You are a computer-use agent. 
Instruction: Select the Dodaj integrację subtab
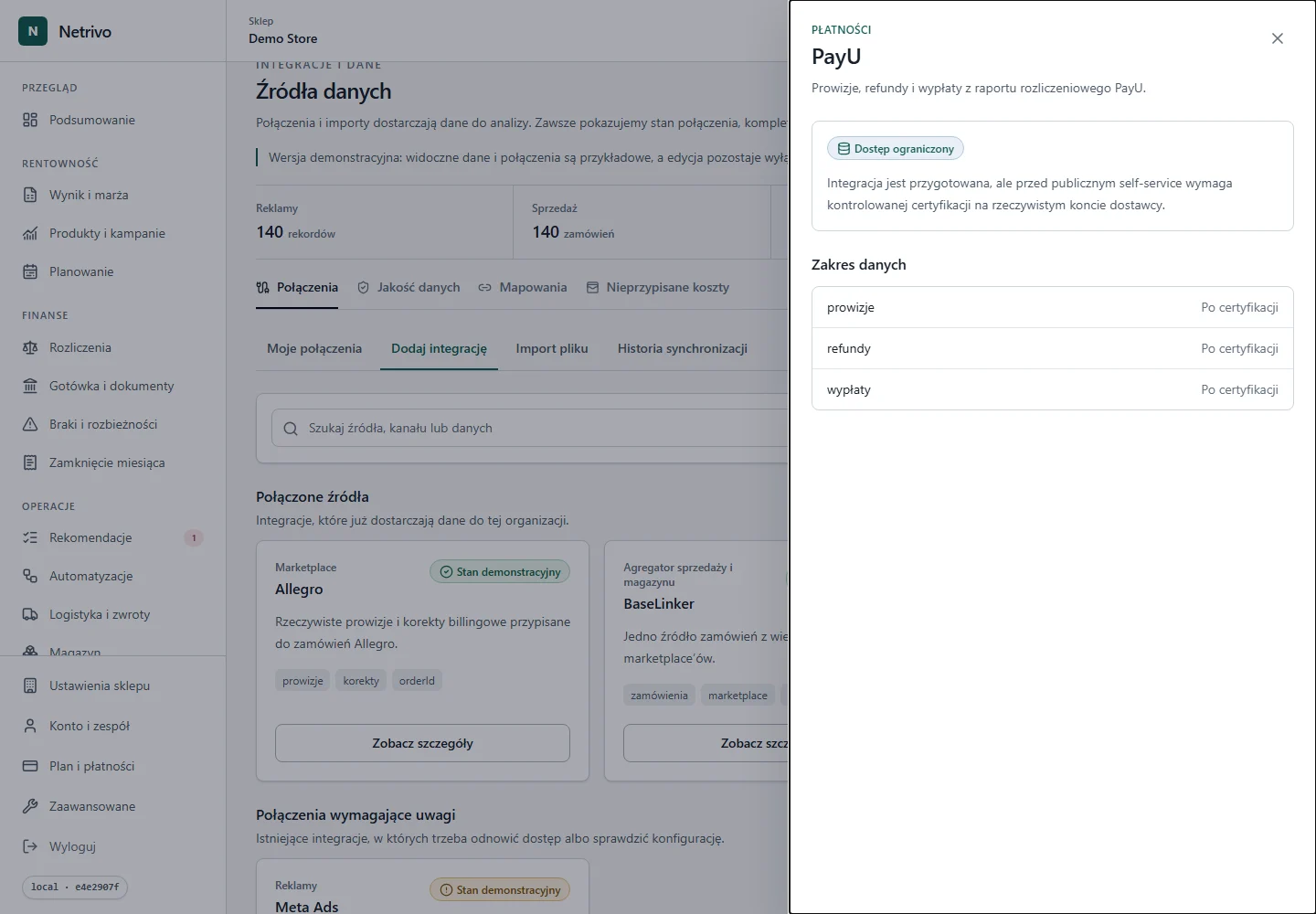coord(439,348)
